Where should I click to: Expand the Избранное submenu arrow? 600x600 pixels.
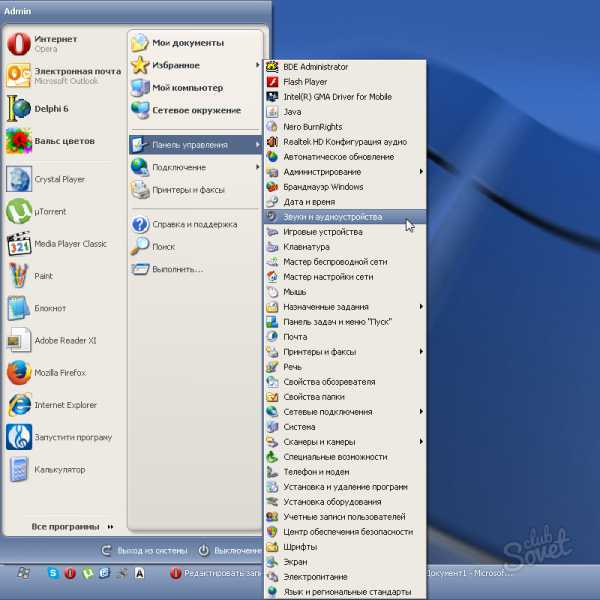click(x=258, y=65)
